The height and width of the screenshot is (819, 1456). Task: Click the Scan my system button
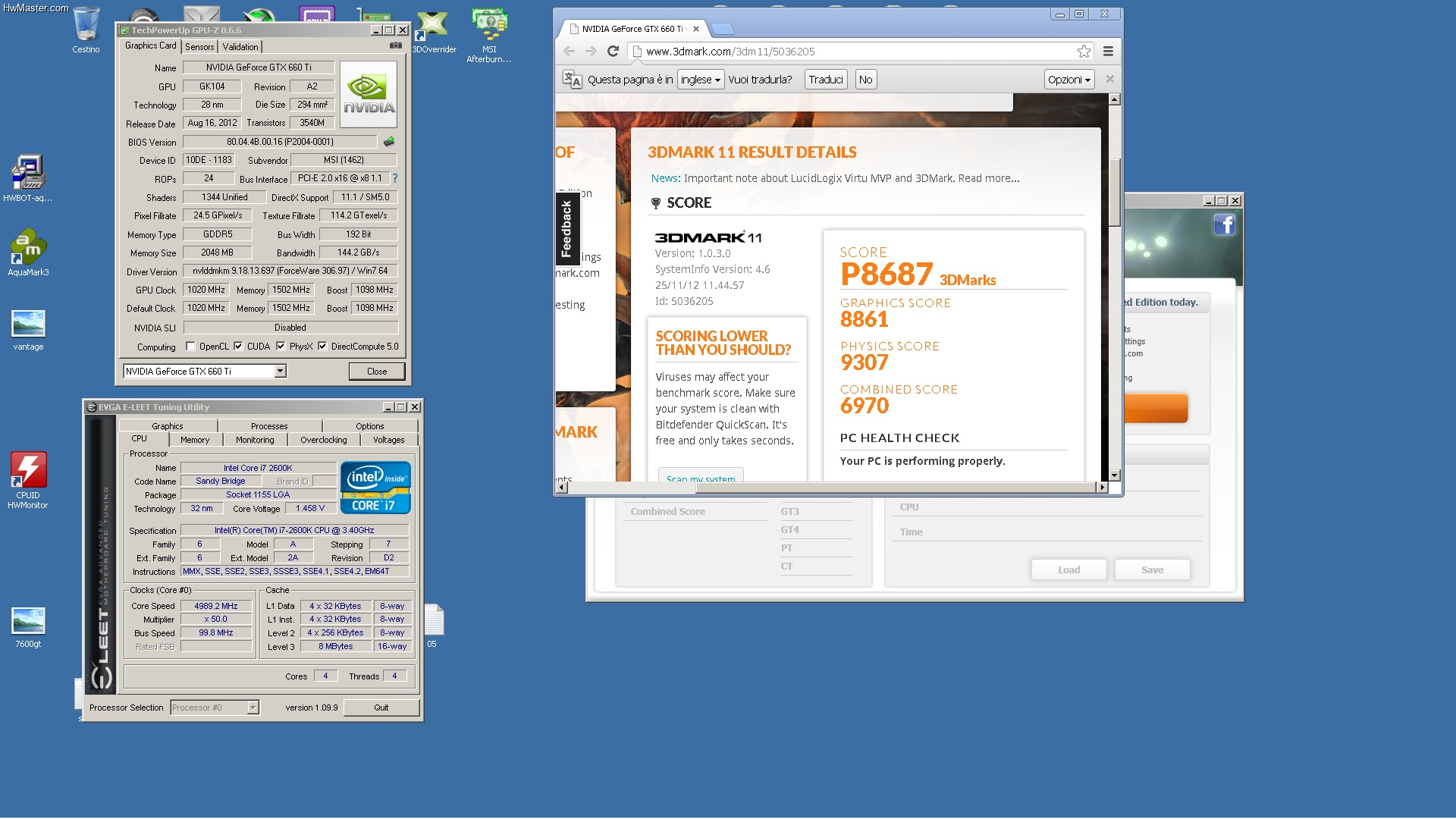point(701,475)
